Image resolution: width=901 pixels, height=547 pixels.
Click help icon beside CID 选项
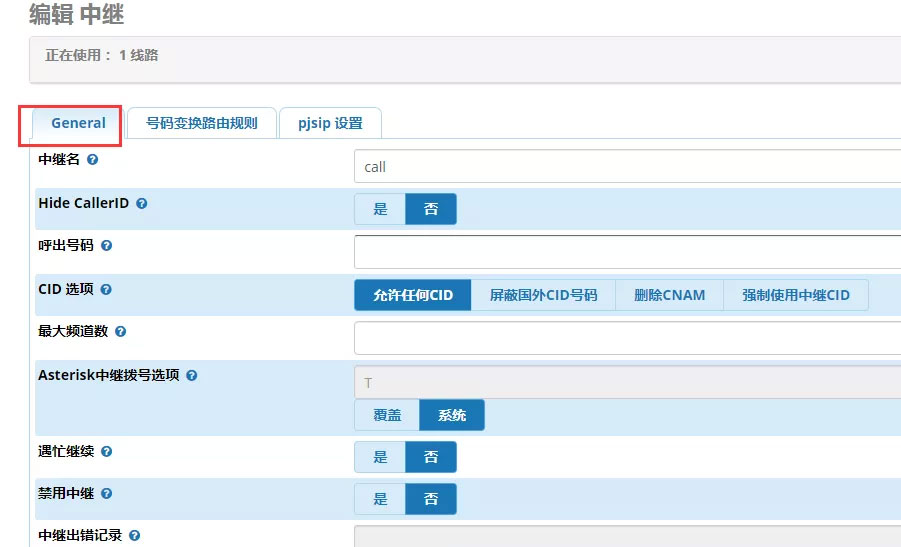[106, 289]
